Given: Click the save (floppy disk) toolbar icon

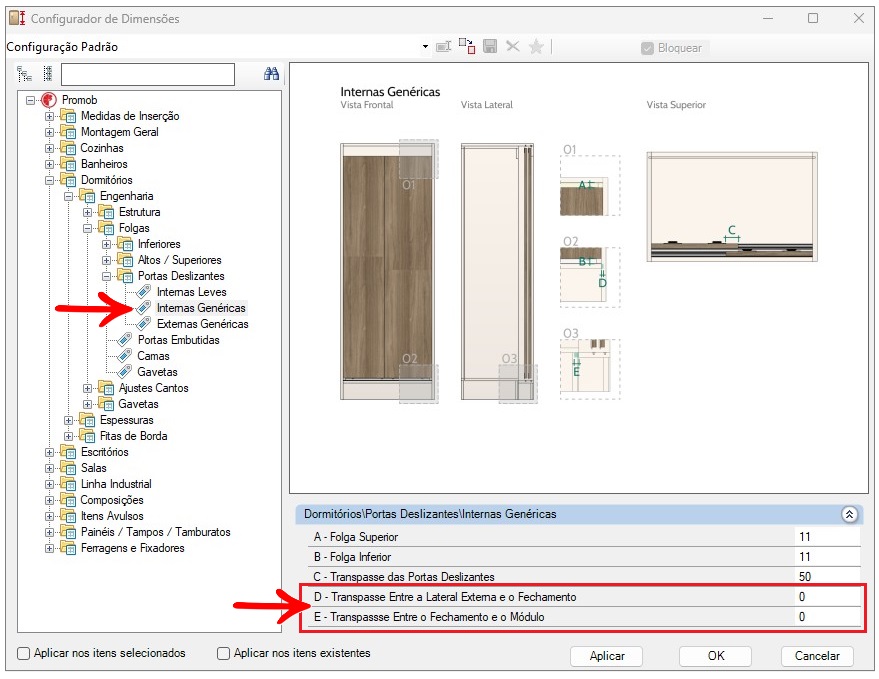Looking at the screenshot, I should (x=490, y=47).
